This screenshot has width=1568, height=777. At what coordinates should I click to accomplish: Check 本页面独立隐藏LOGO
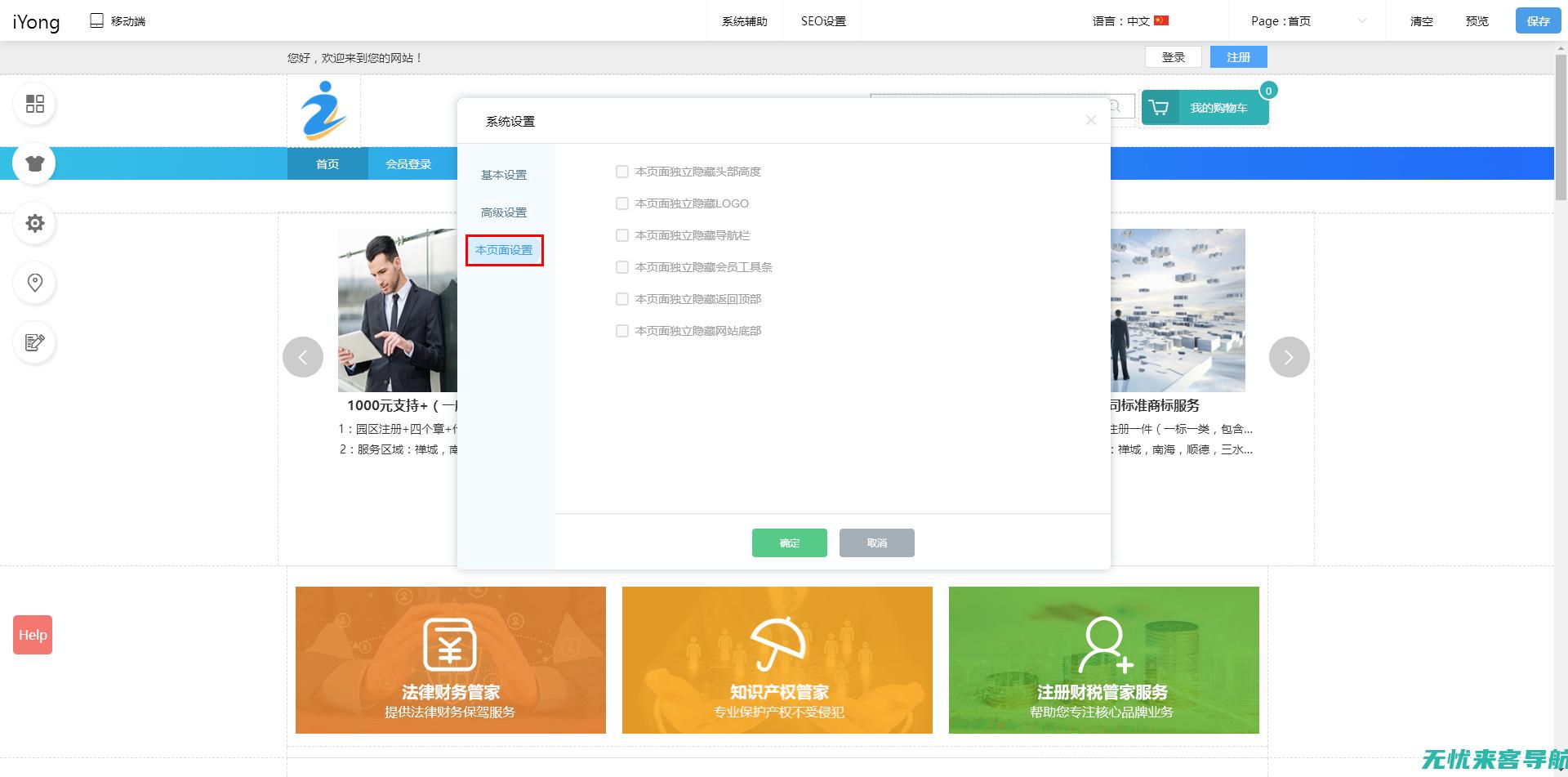(622, 203)
